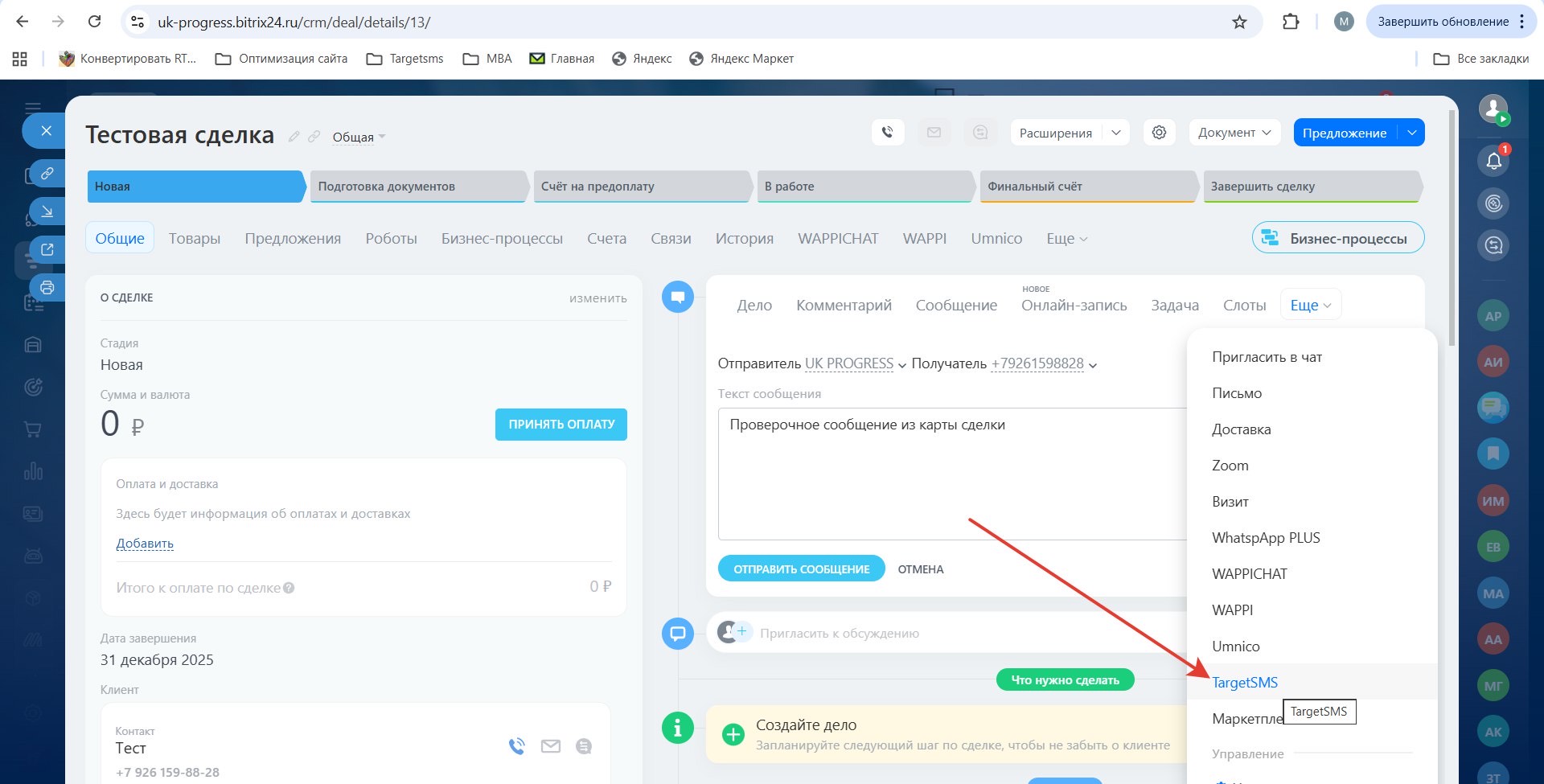Screen dimensions: 1544x784
Task: Expand the arrow next to Предложение
Action: tap(1411, 133)
